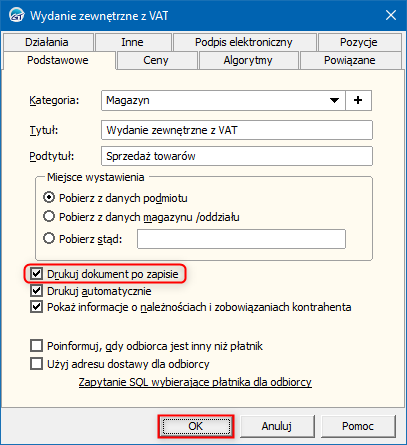Viewport: 407px width, 445px height.
Task: Switch to the Działania tab
Action: [47, 42]
